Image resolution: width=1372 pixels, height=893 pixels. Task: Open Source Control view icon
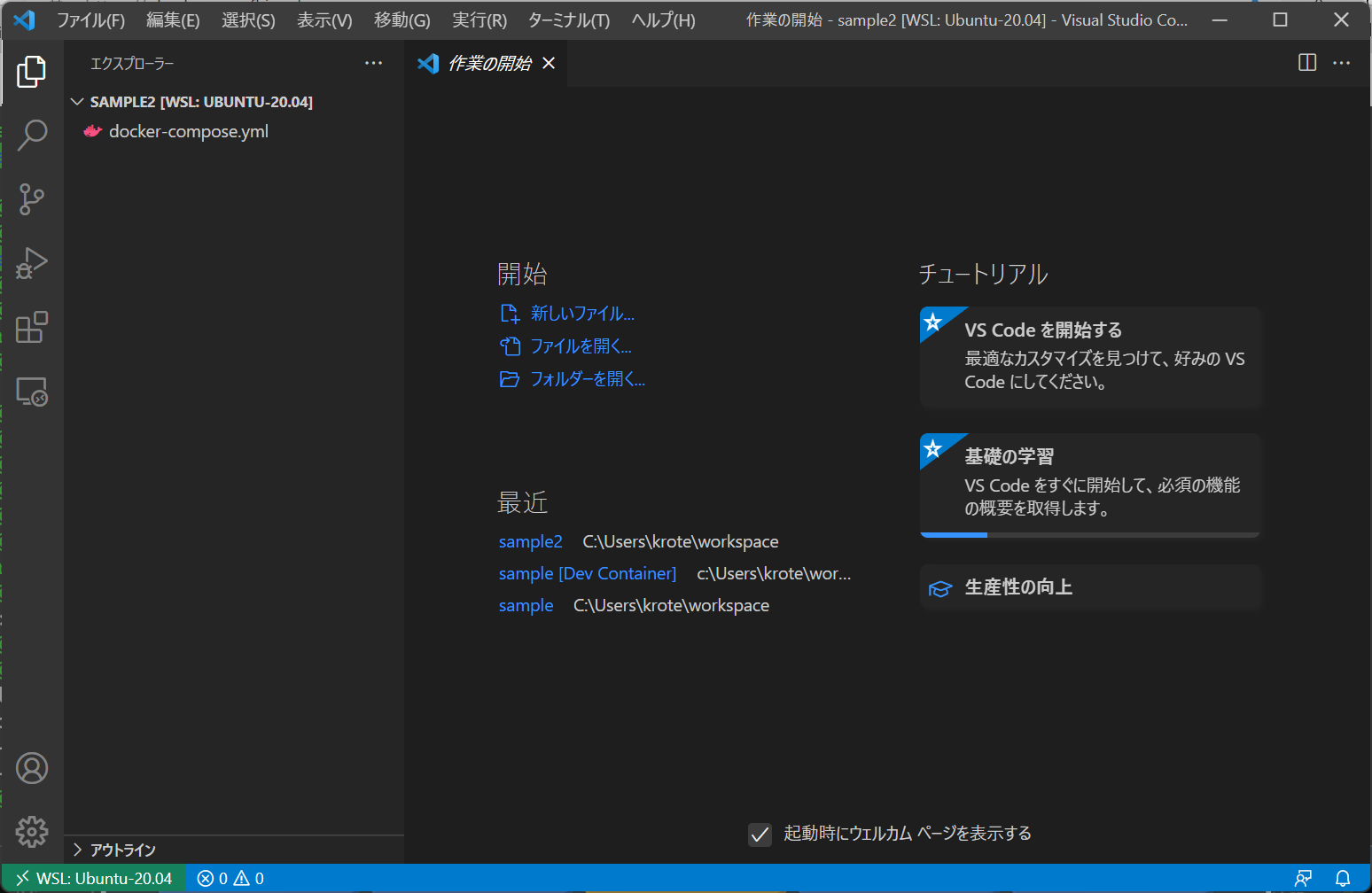[x=32, y=198]
